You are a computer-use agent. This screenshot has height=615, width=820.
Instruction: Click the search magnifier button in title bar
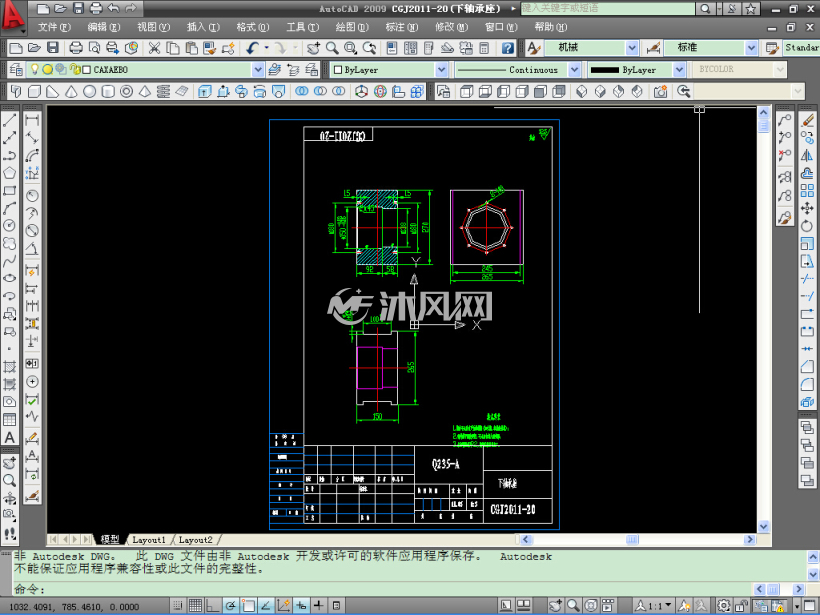705,8
